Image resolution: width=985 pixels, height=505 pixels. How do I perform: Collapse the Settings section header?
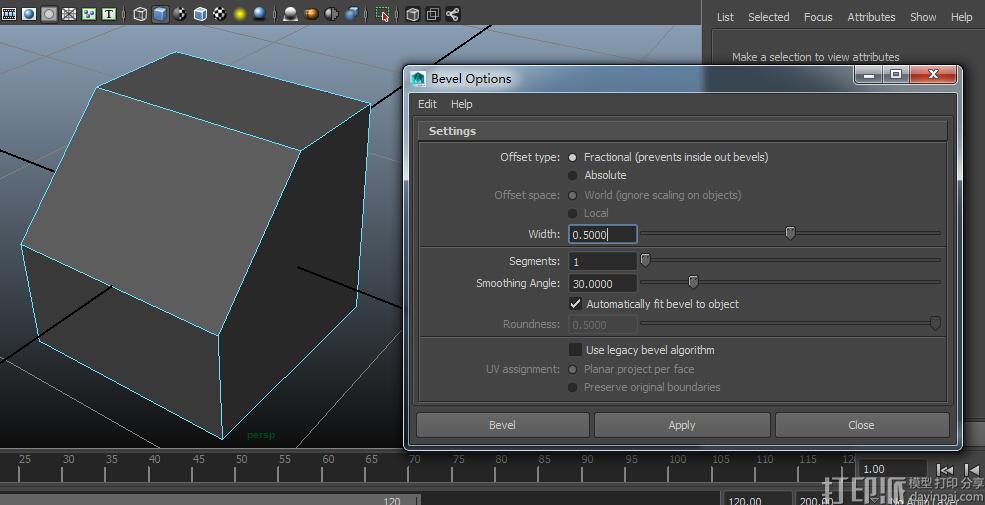click(682, 131)
